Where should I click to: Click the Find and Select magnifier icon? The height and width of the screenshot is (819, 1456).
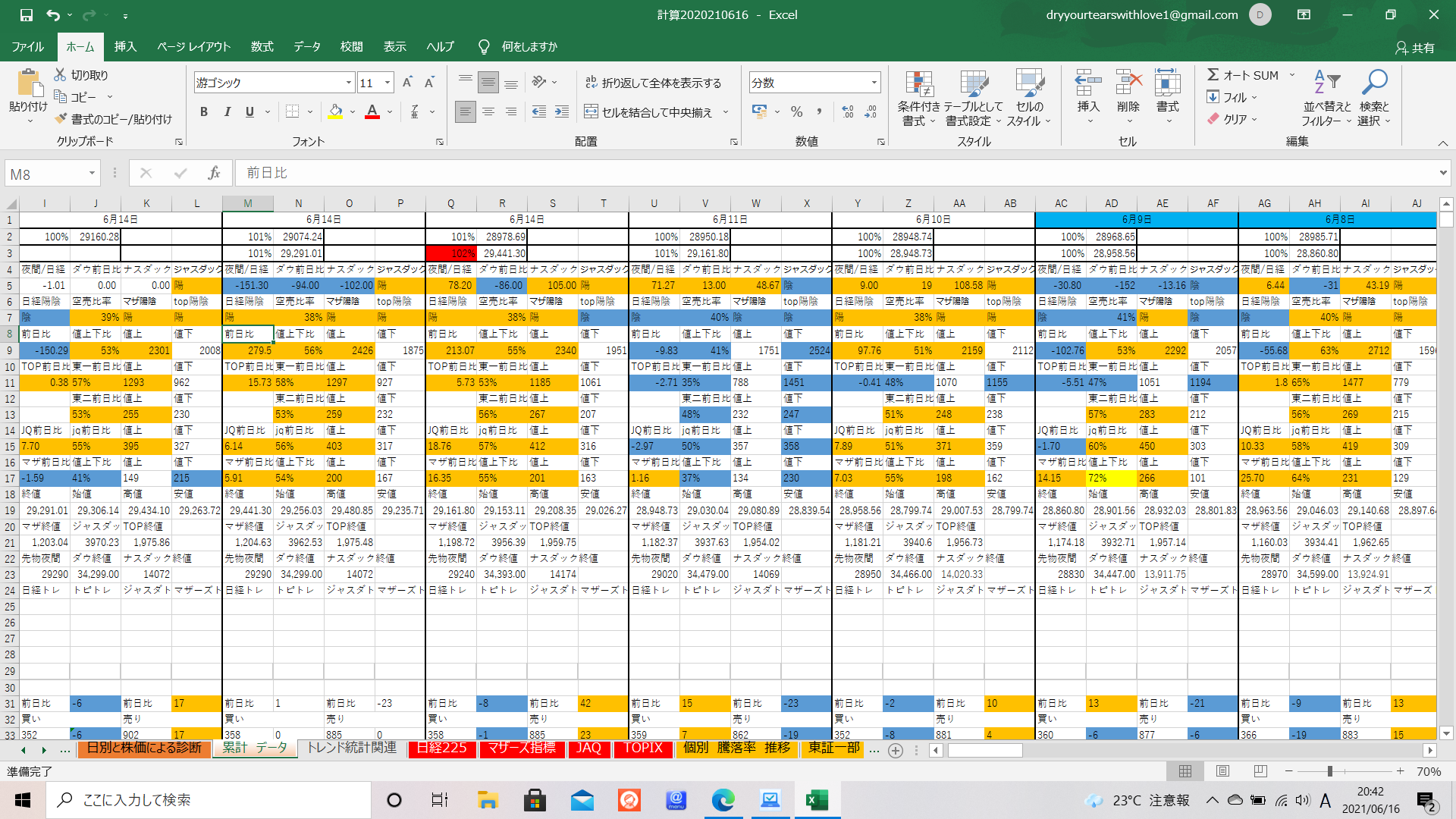pyautogui.click(x=1374, y=83)
